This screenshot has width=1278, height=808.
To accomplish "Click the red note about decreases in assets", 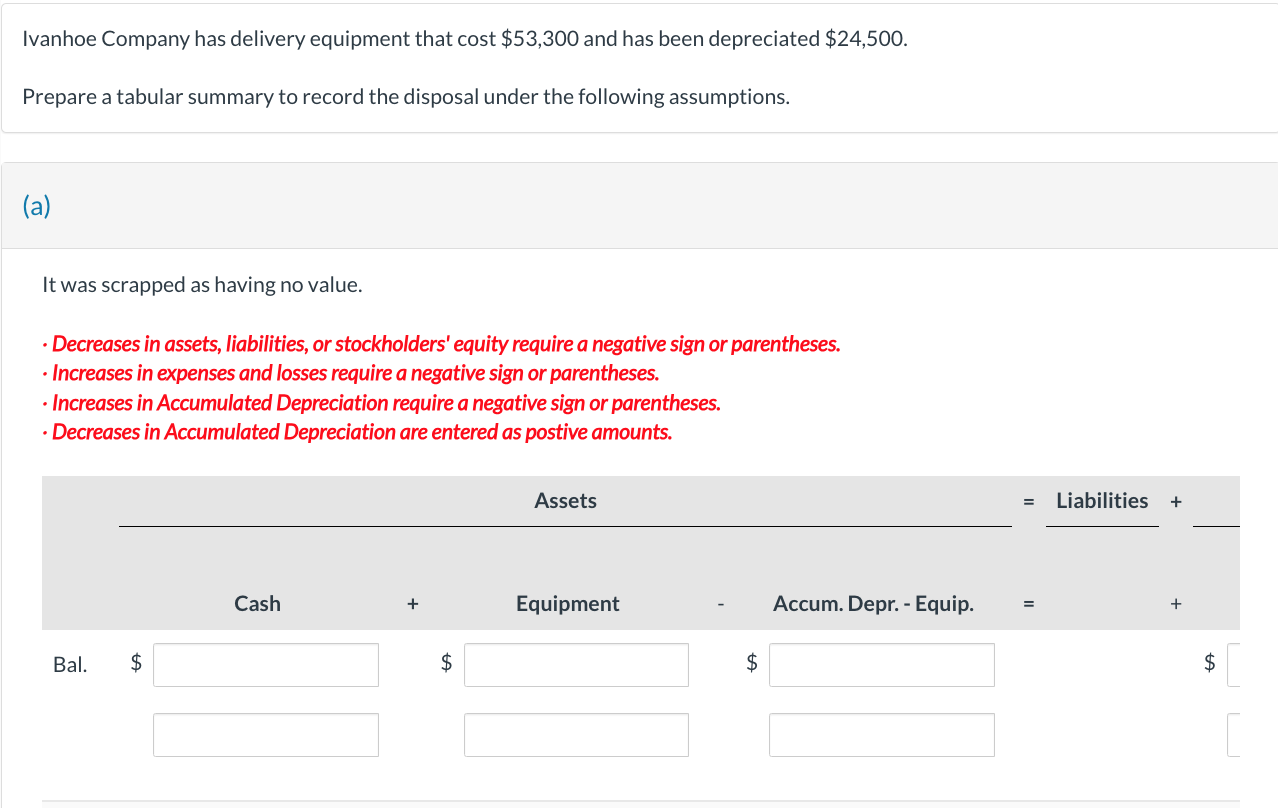I will coord(446,344).
